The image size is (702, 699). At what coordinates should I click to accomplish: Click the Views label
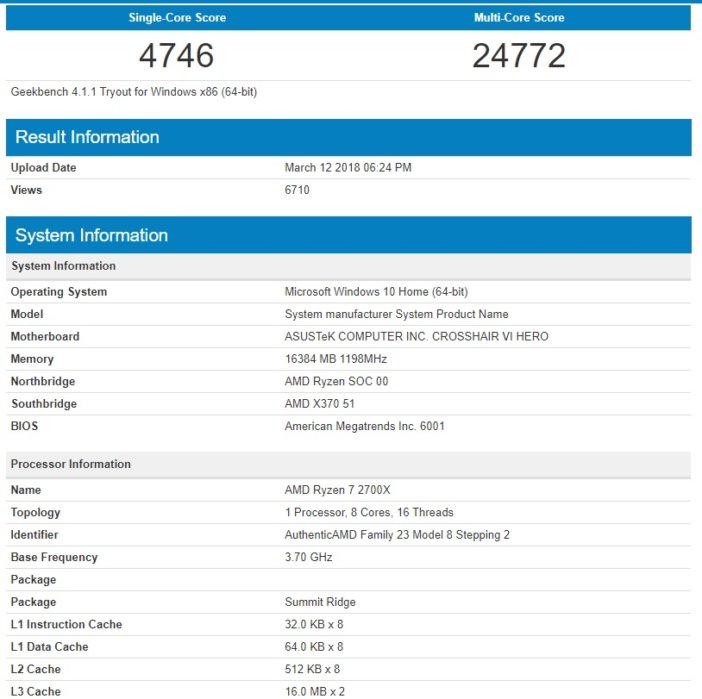pos(26,190)
